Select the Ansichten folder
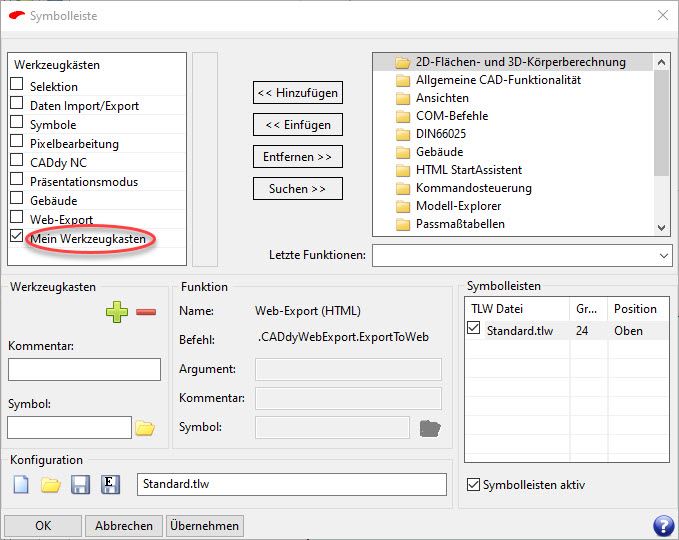Viewport: 679px width, 540px height. (432, 98)
